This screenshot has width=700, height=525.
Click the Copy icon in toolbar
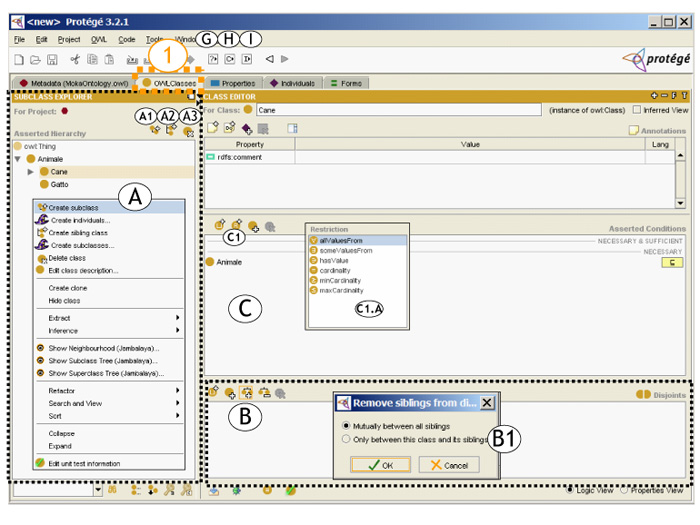(x=92, y=59)
